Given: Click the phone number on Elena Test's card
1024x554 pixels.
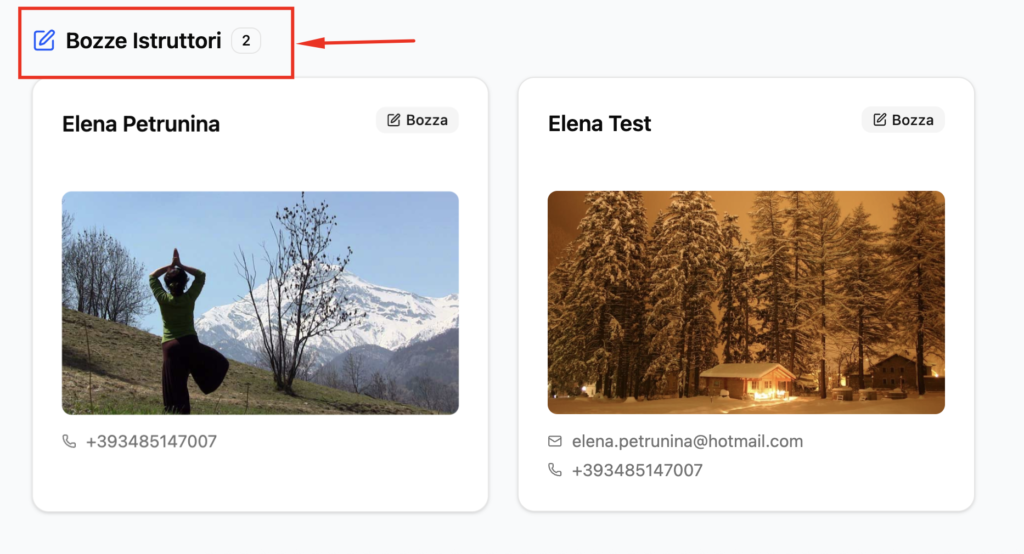Looking at the screenshot, I should pos(637,470).
